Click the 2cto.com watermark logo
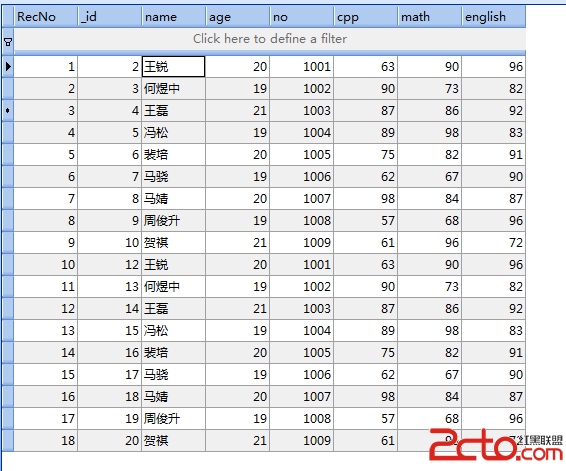This screenshot has height=471, width=566. click(x=496, y=445)
